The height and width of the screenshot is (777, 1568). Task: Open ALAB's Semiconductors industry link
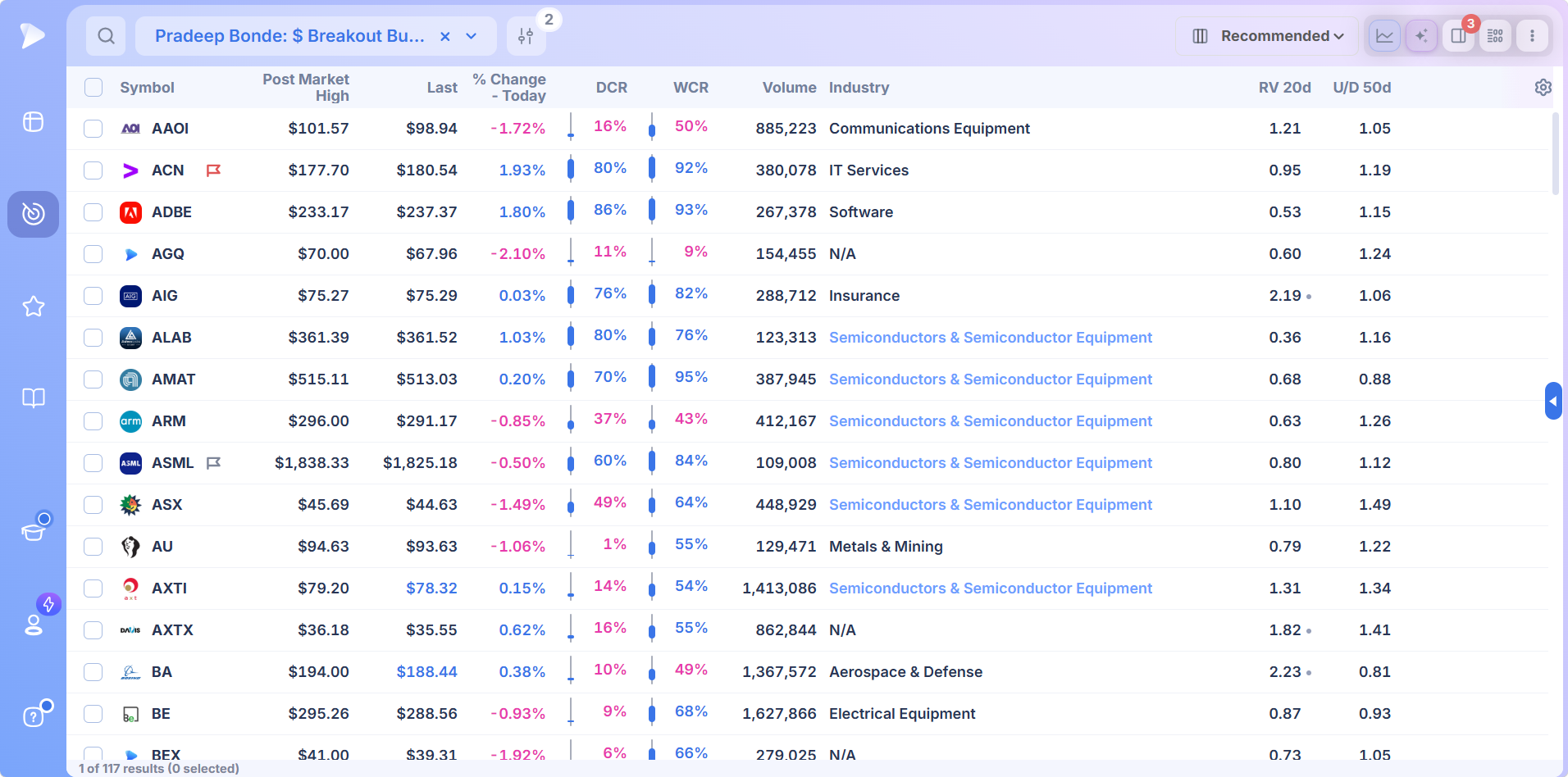(991, 338)
